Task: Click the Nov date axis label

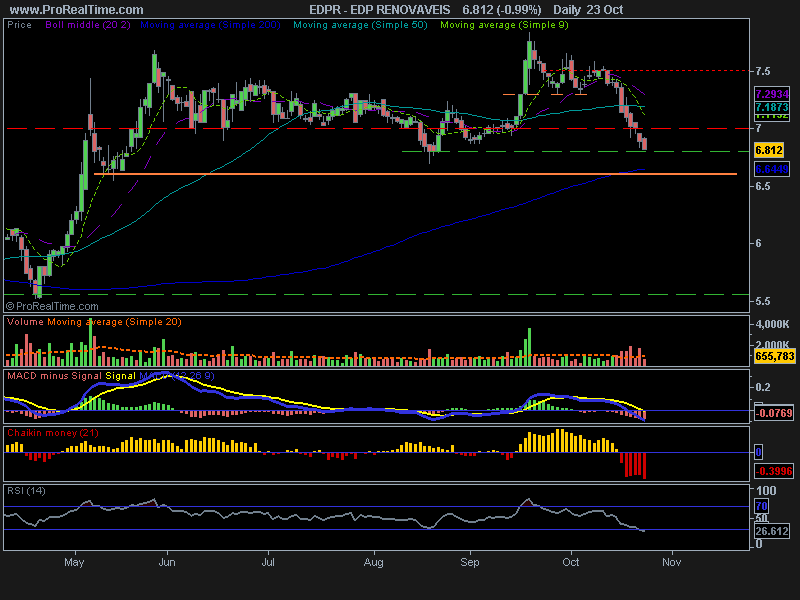Action: [671, 562]
